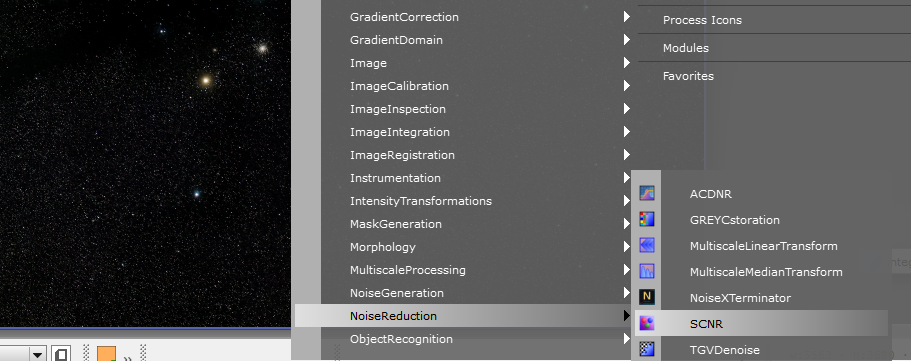Launch GREYCstoration via its icon
This screenshot has height=361, width=911.
tap(646, 220)
